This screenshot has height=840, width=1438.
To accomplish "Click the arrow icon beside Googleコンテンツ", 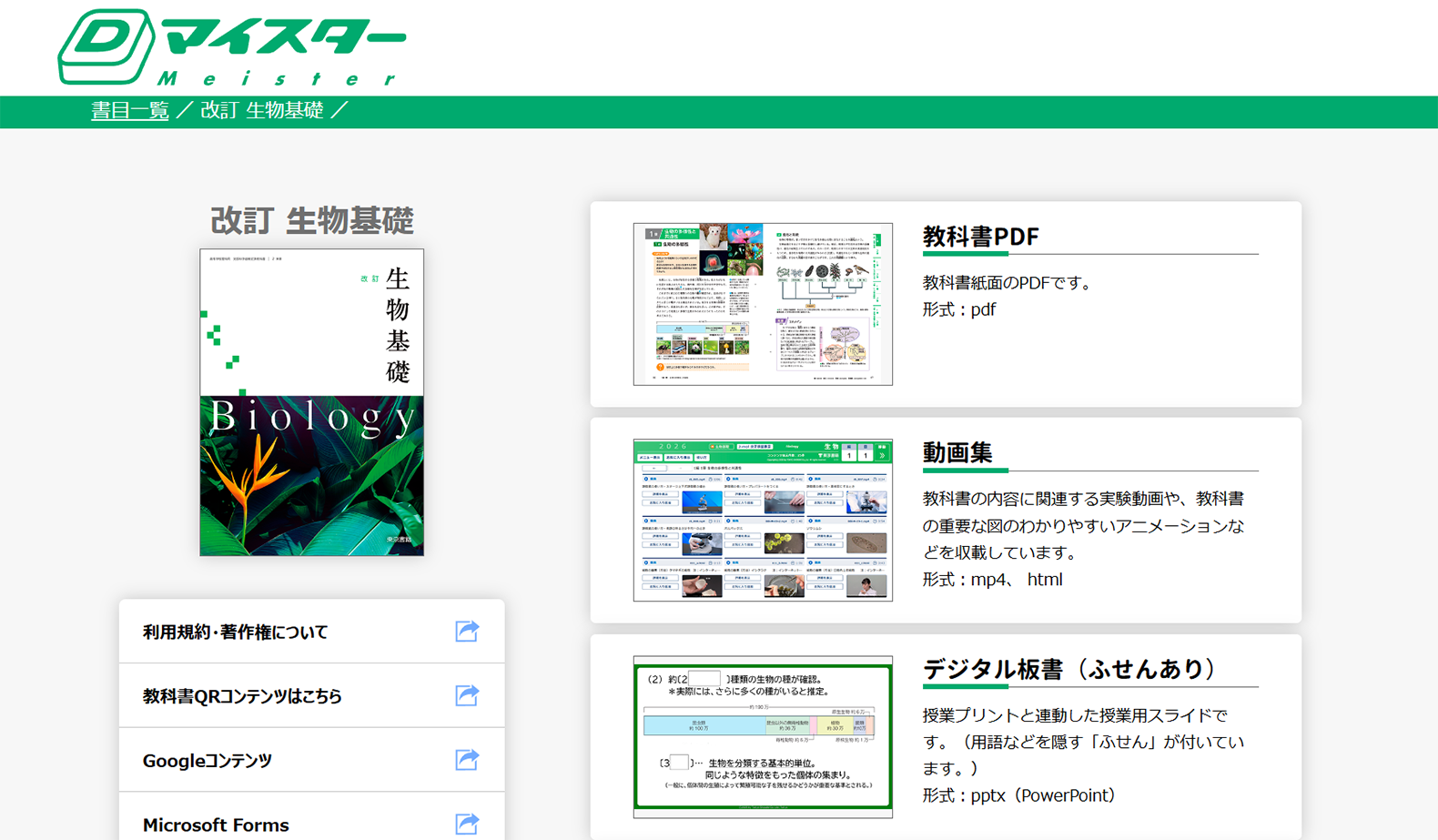I will click(467, 760).
